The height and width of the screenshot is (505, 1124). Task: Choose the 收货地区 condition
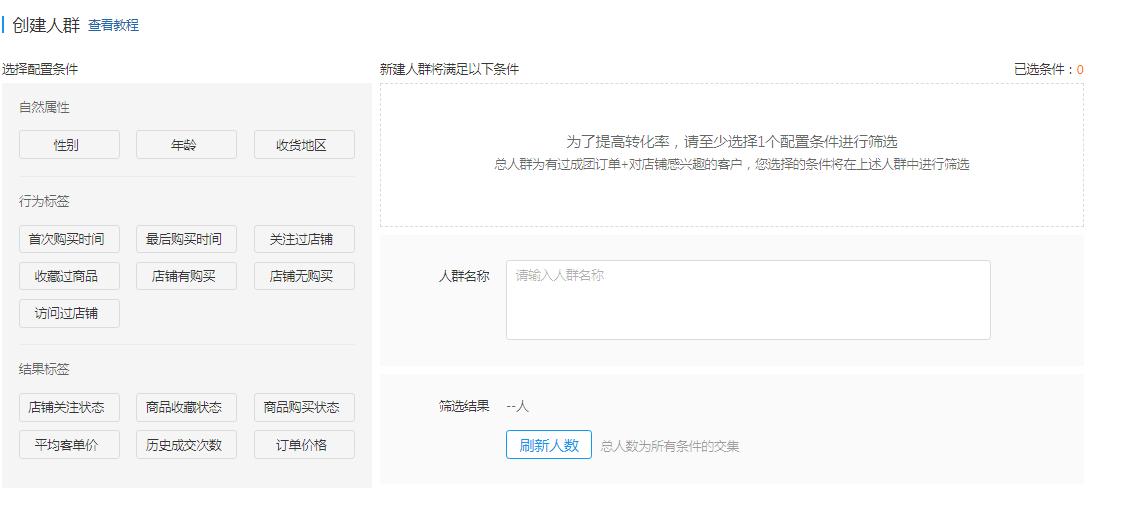pos(304,145)
